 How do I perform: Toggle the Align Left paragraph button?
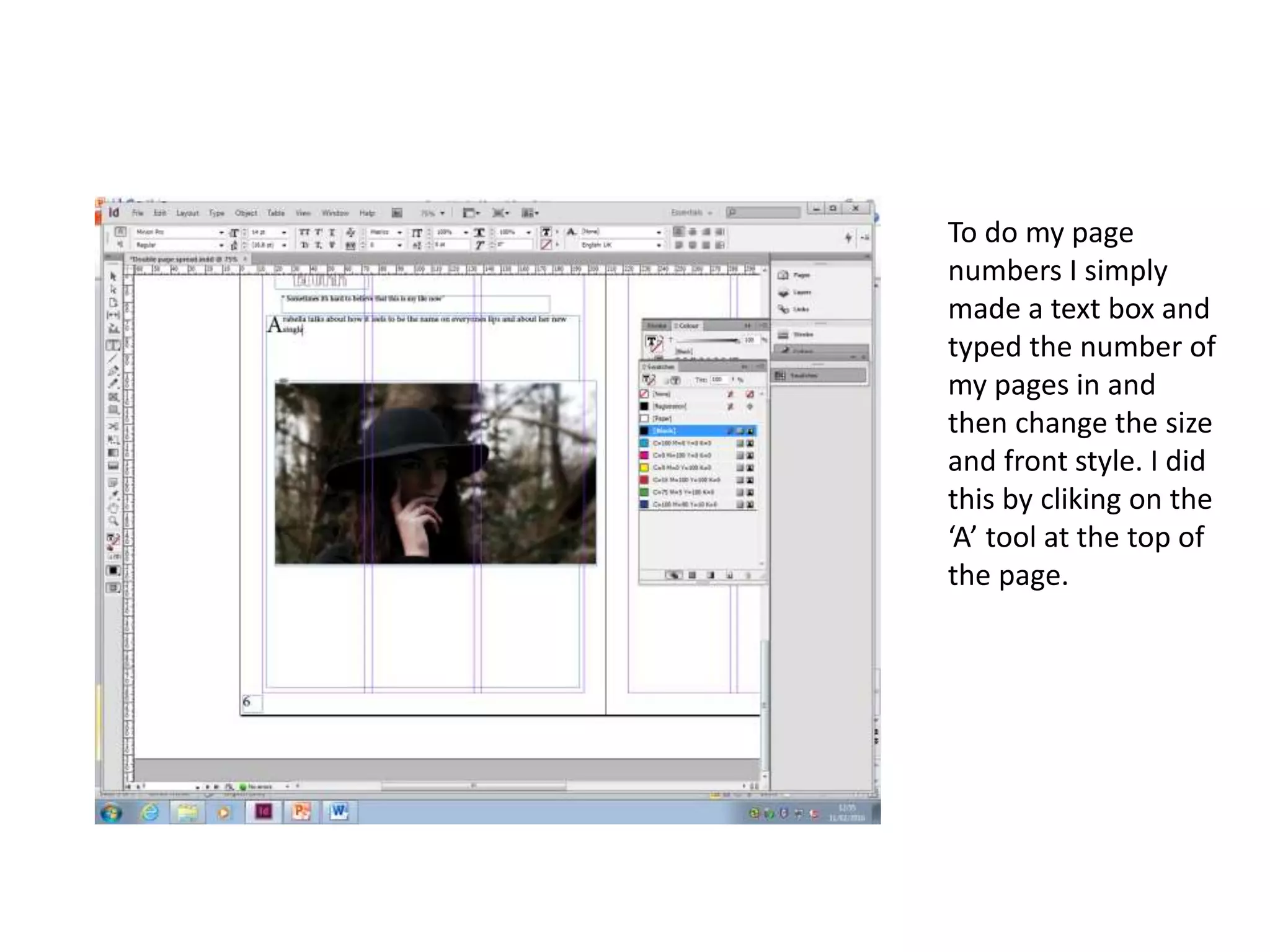pyautogui.click(x=679, y=232)
